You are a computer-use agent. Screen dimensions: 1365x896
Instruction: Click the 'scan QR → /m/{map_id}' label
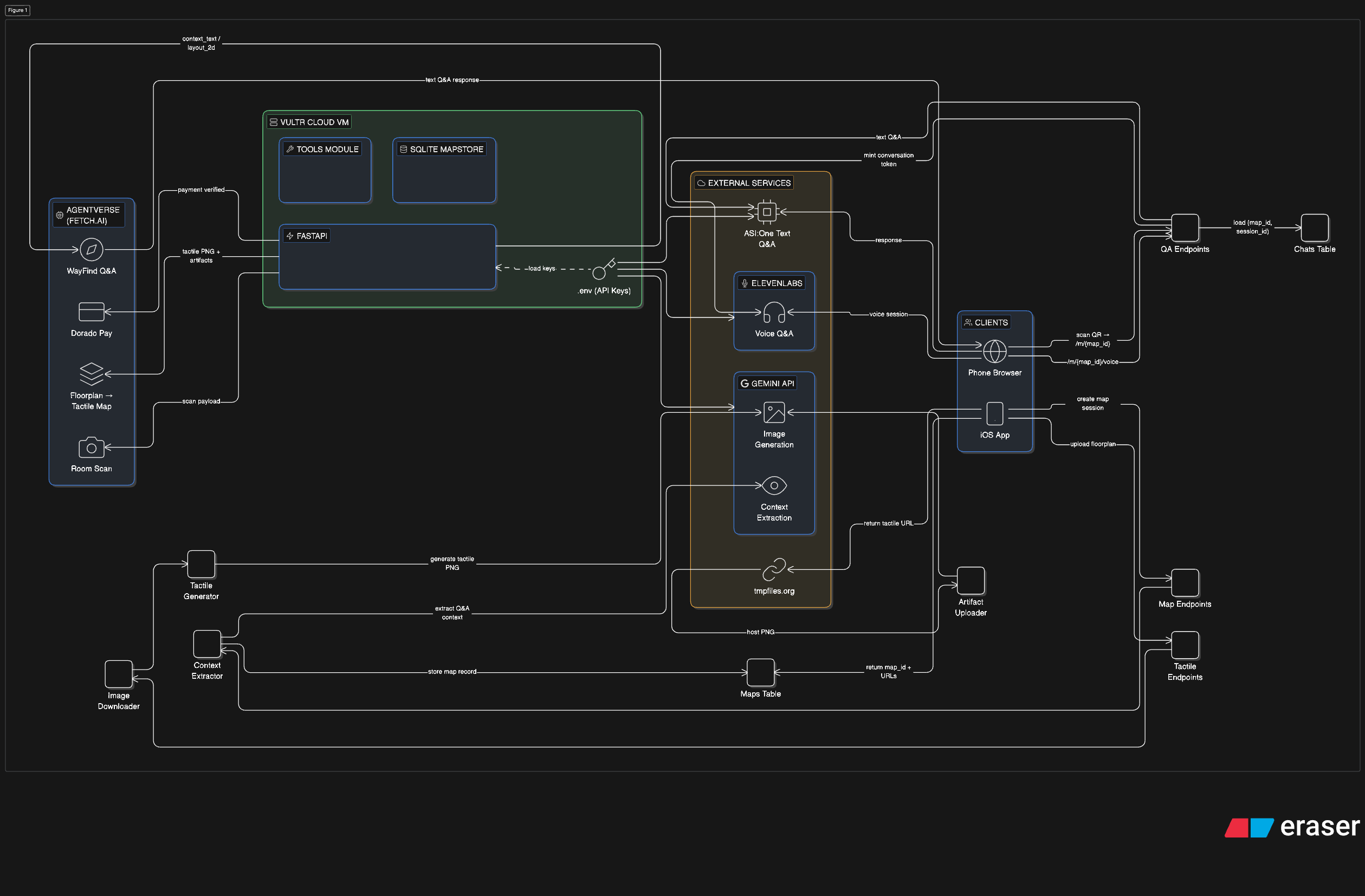tap(1092, 339)
